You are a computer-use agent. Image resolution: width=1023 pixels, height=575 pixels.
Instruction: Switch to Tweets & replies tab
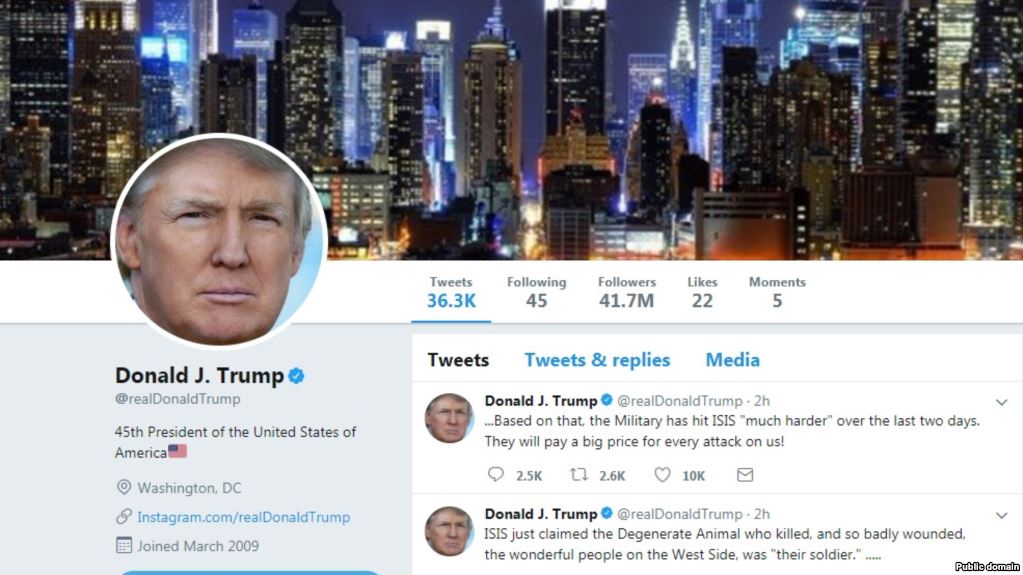pos(597,360)
